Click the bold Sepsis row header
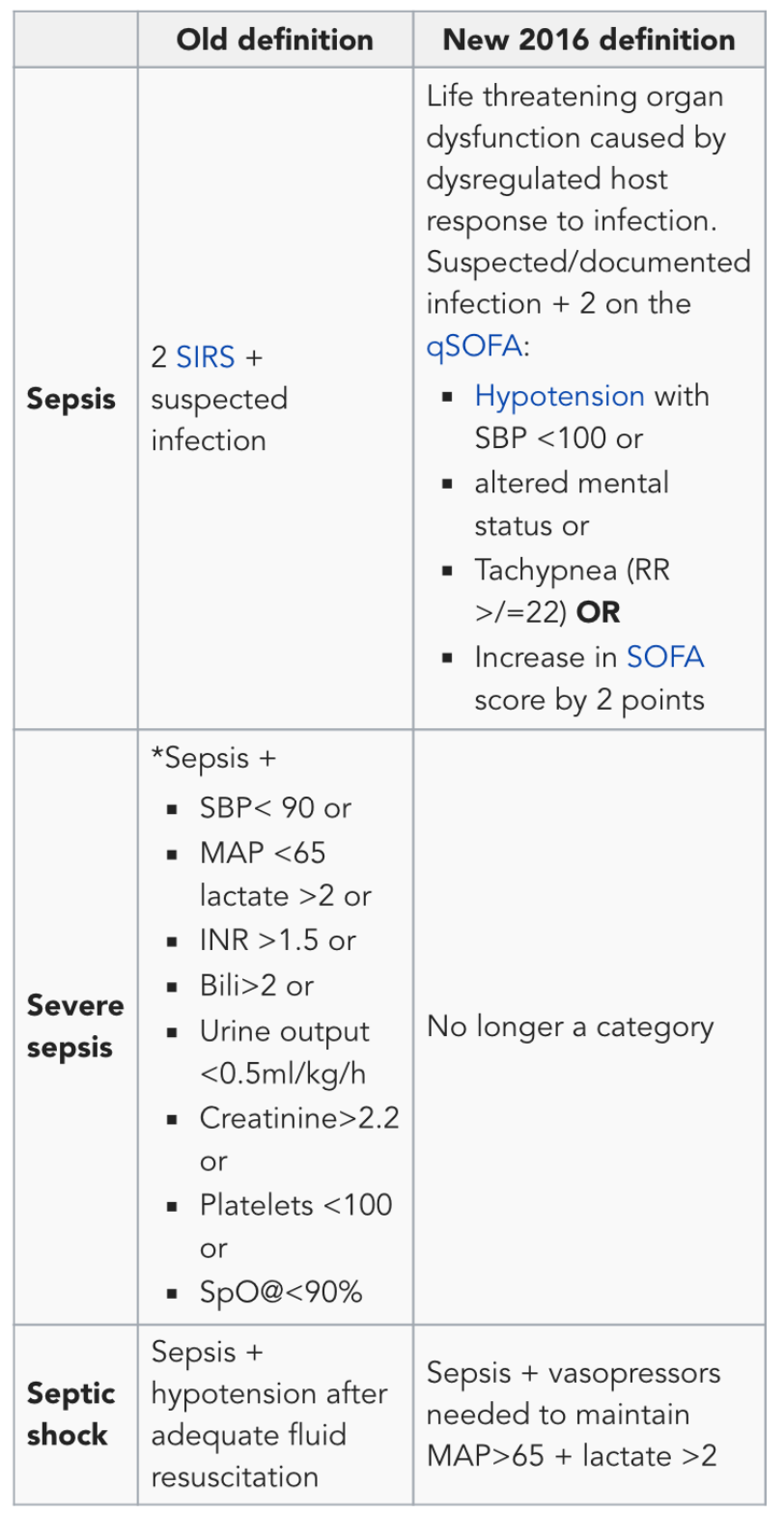Image resolution: width=784 pixels, height=1514 pixels. [71, 399]
